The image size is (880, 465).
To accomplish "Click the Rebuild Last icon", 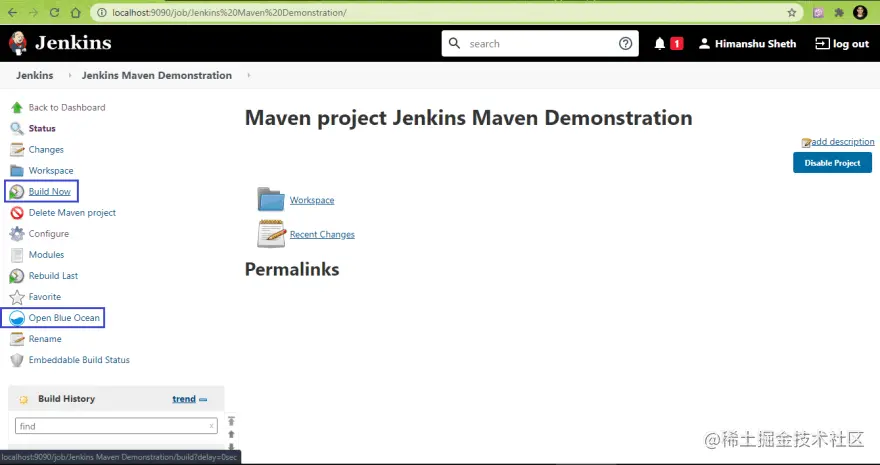I will click(x=17, y=276).
